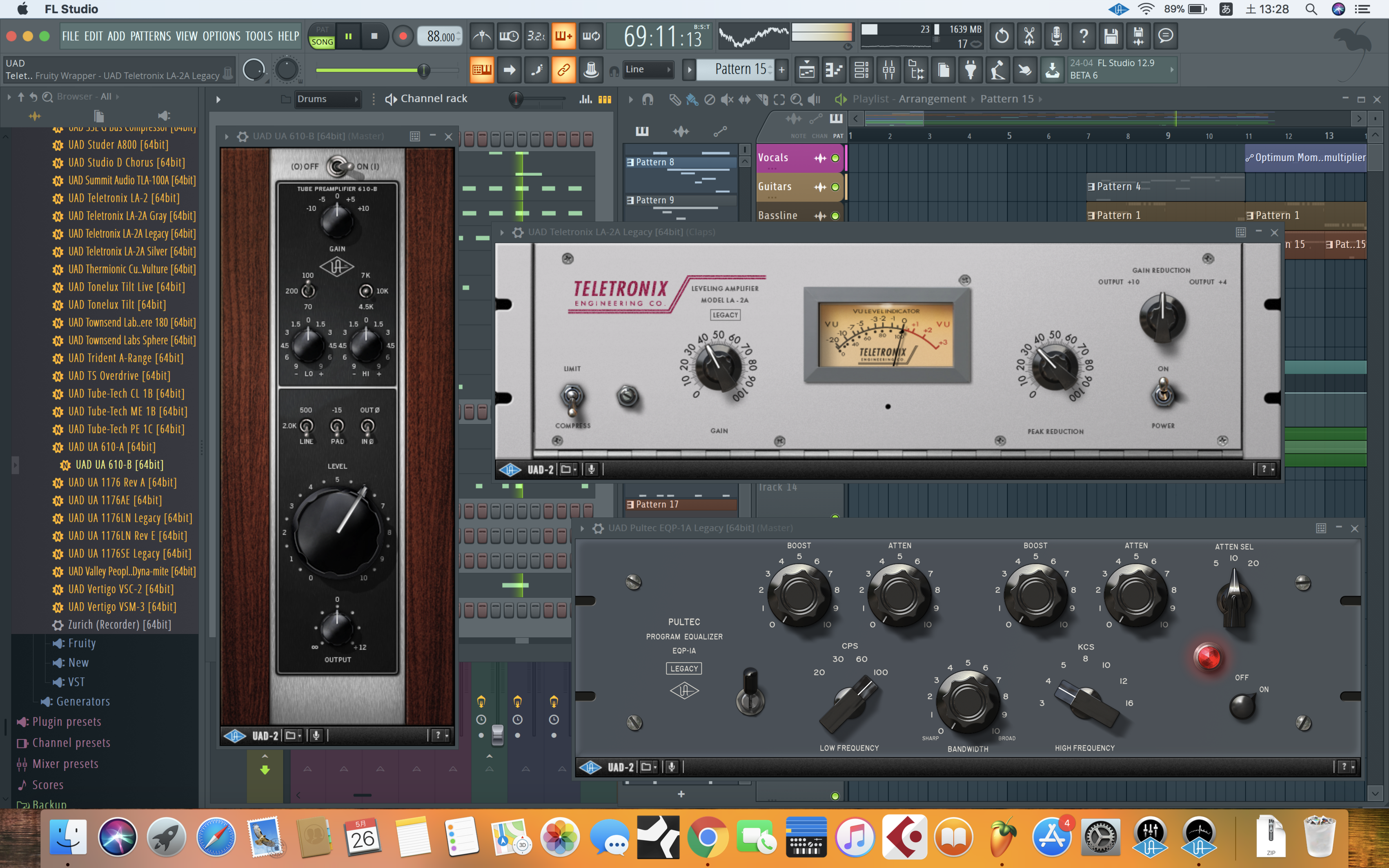Click the UA 610-B Level knob

pyautogui.click(x=338, y=533)
